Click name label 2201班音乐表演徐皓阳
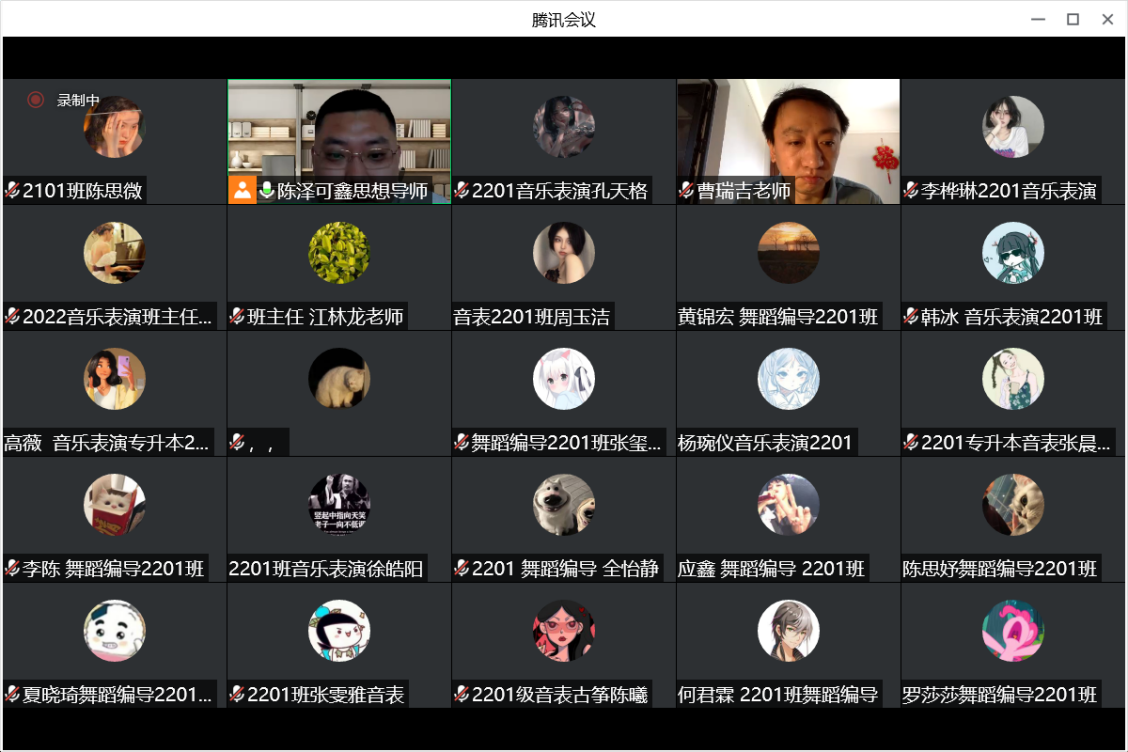The image size is (1128, 752). tap(326, 569)
